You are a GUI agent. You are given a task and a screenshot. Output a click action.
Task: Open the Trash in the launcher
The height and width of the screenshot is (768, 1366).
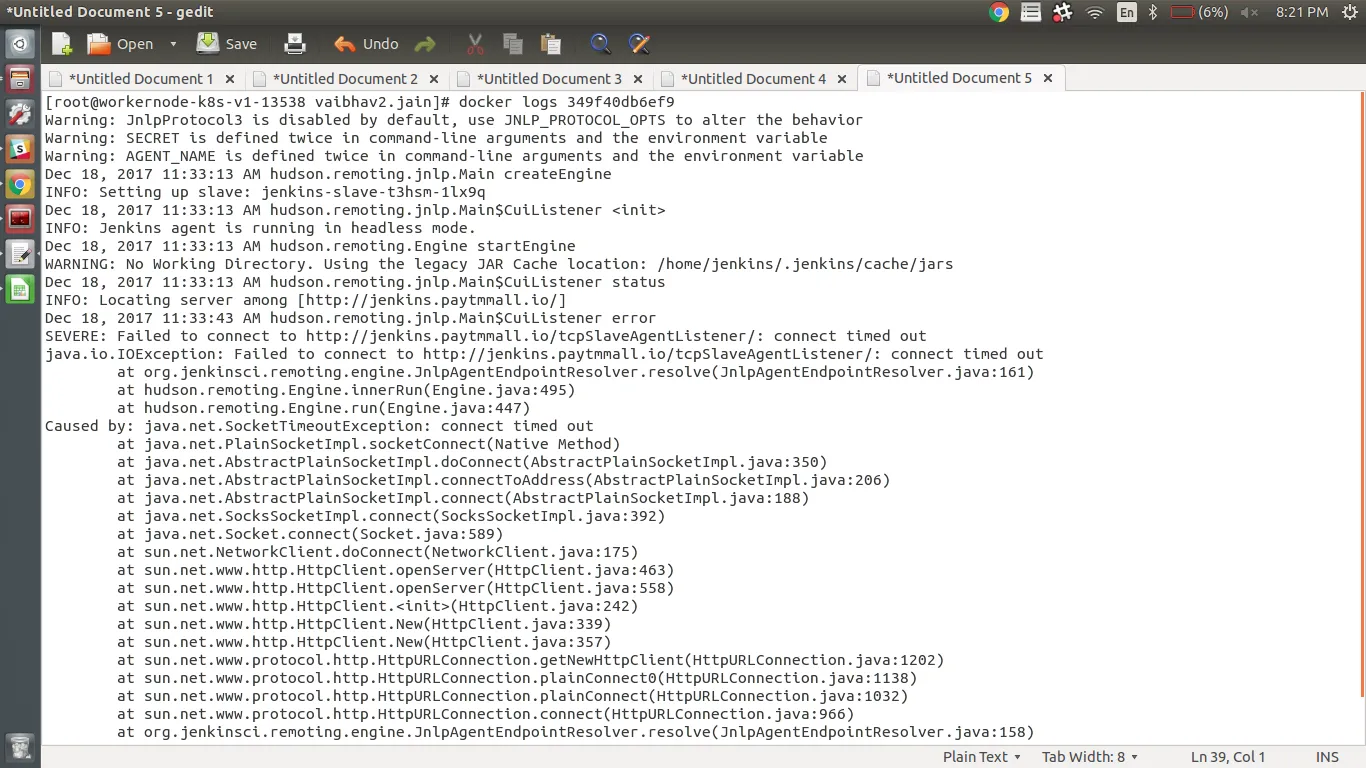click(x=20, y=746)
